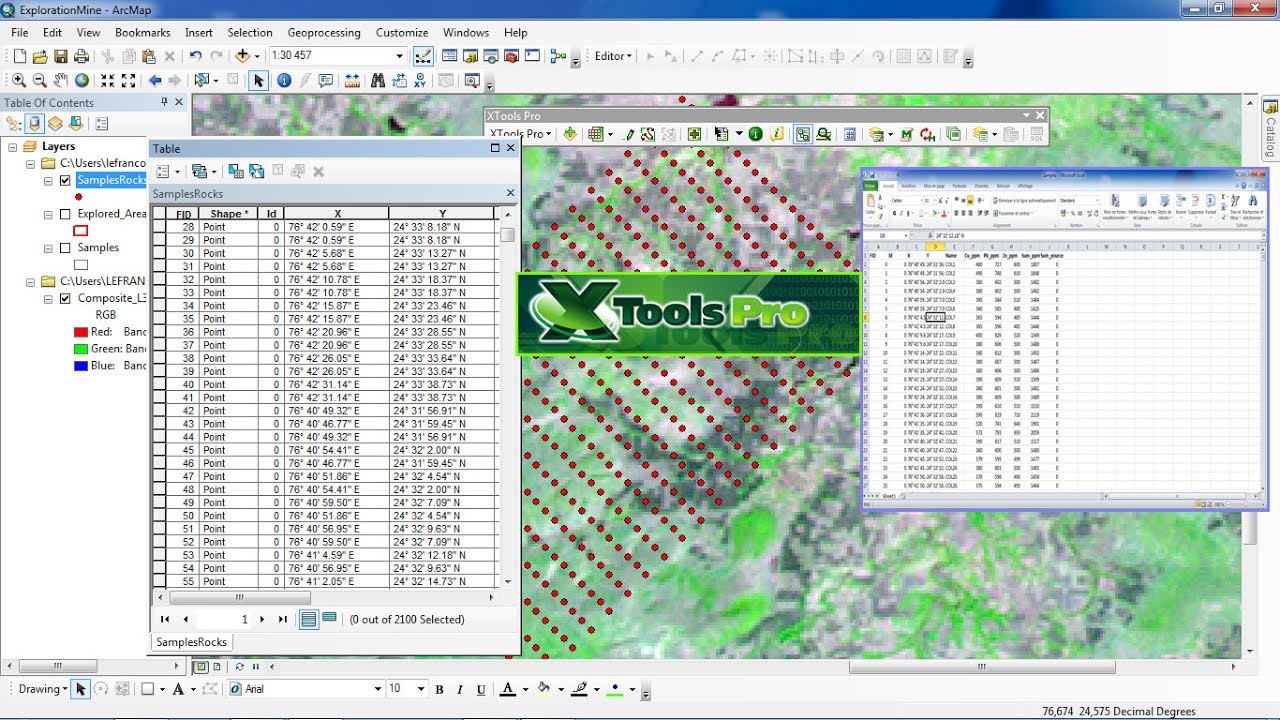Activate the Select Elements arrow tool

[x=259, y=80]
